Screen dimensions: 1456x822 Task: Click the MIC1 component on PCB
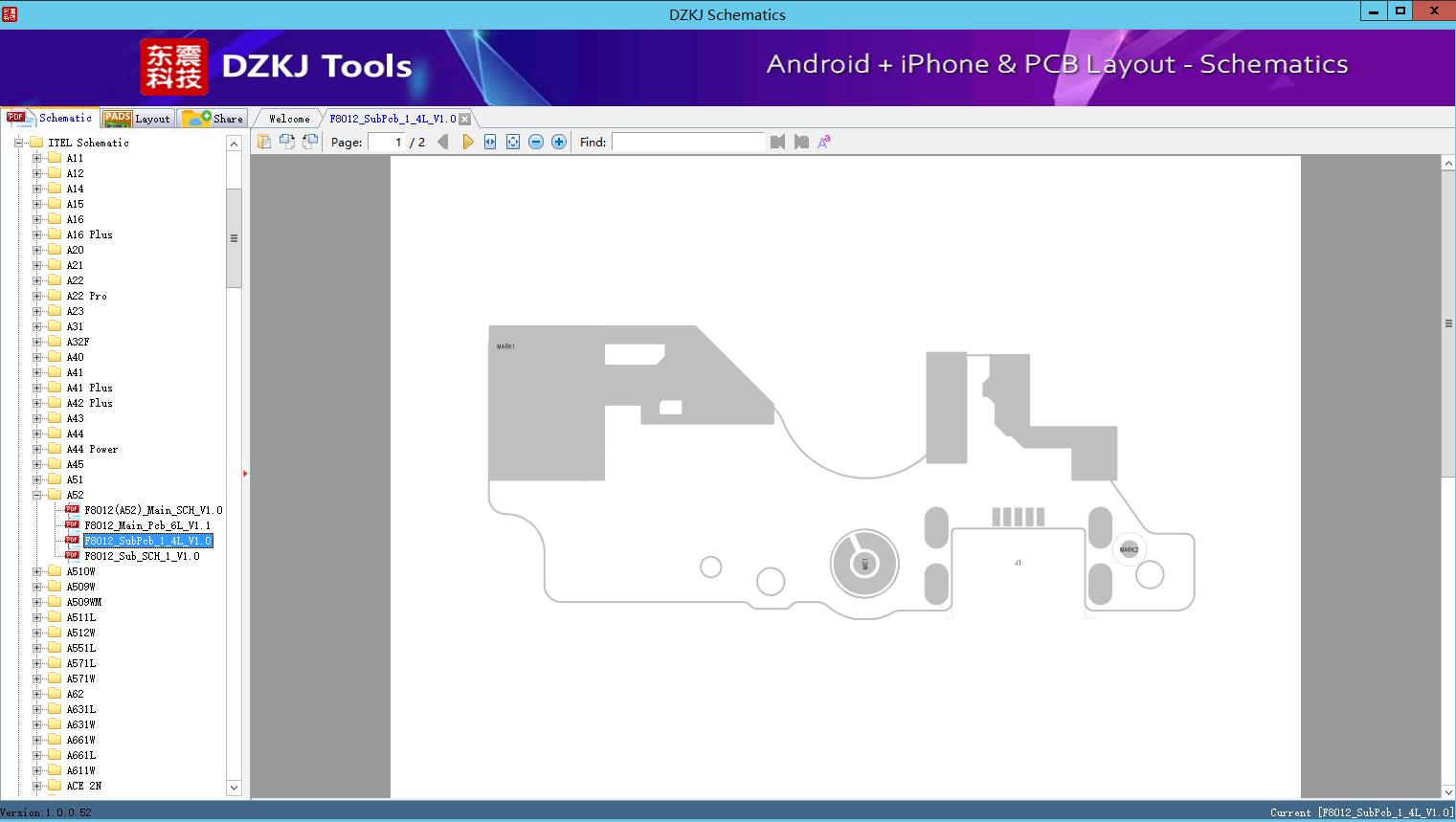(864, 563)
